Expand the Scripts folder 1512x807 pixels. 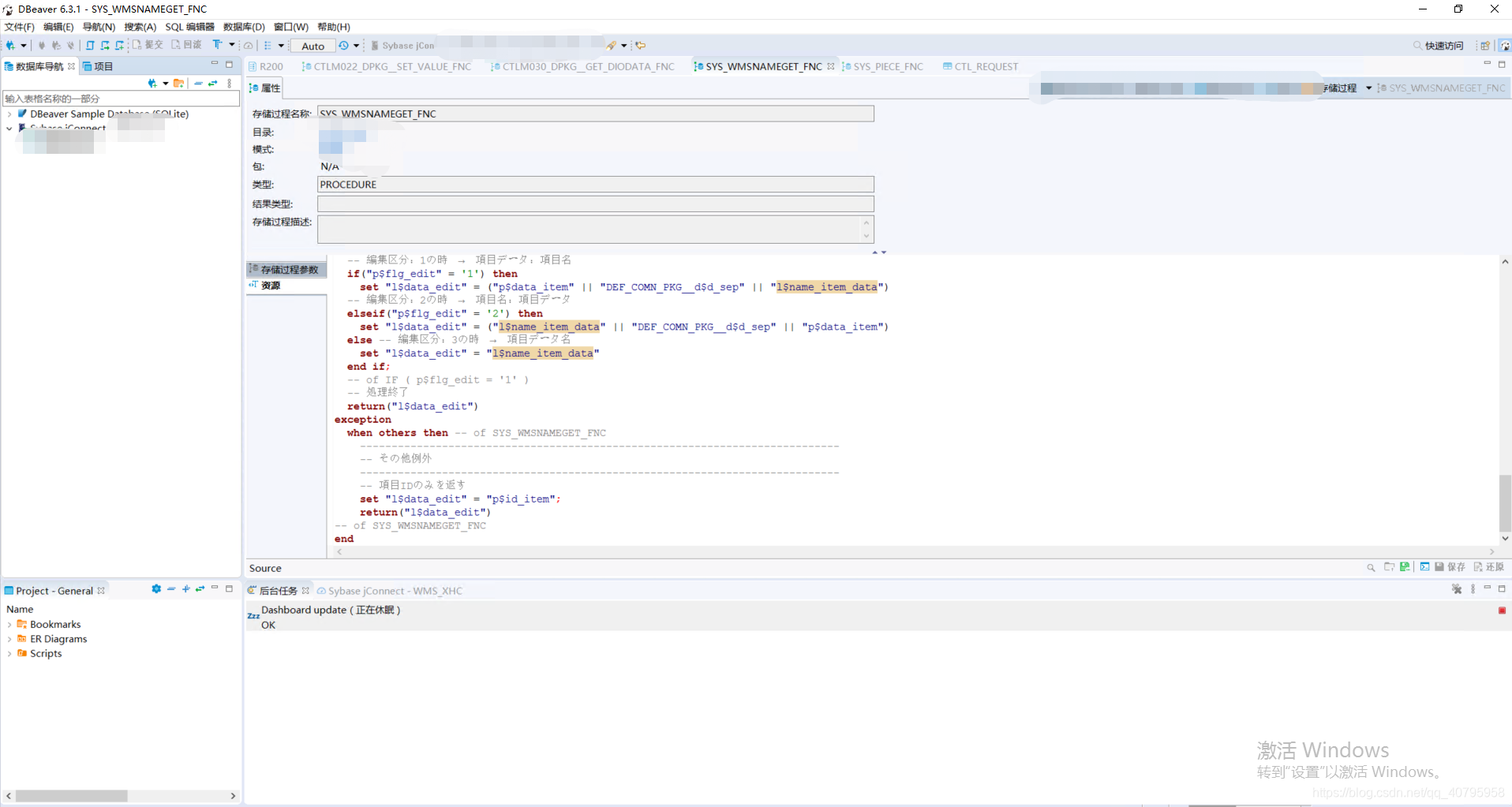(x=9, y=654)
